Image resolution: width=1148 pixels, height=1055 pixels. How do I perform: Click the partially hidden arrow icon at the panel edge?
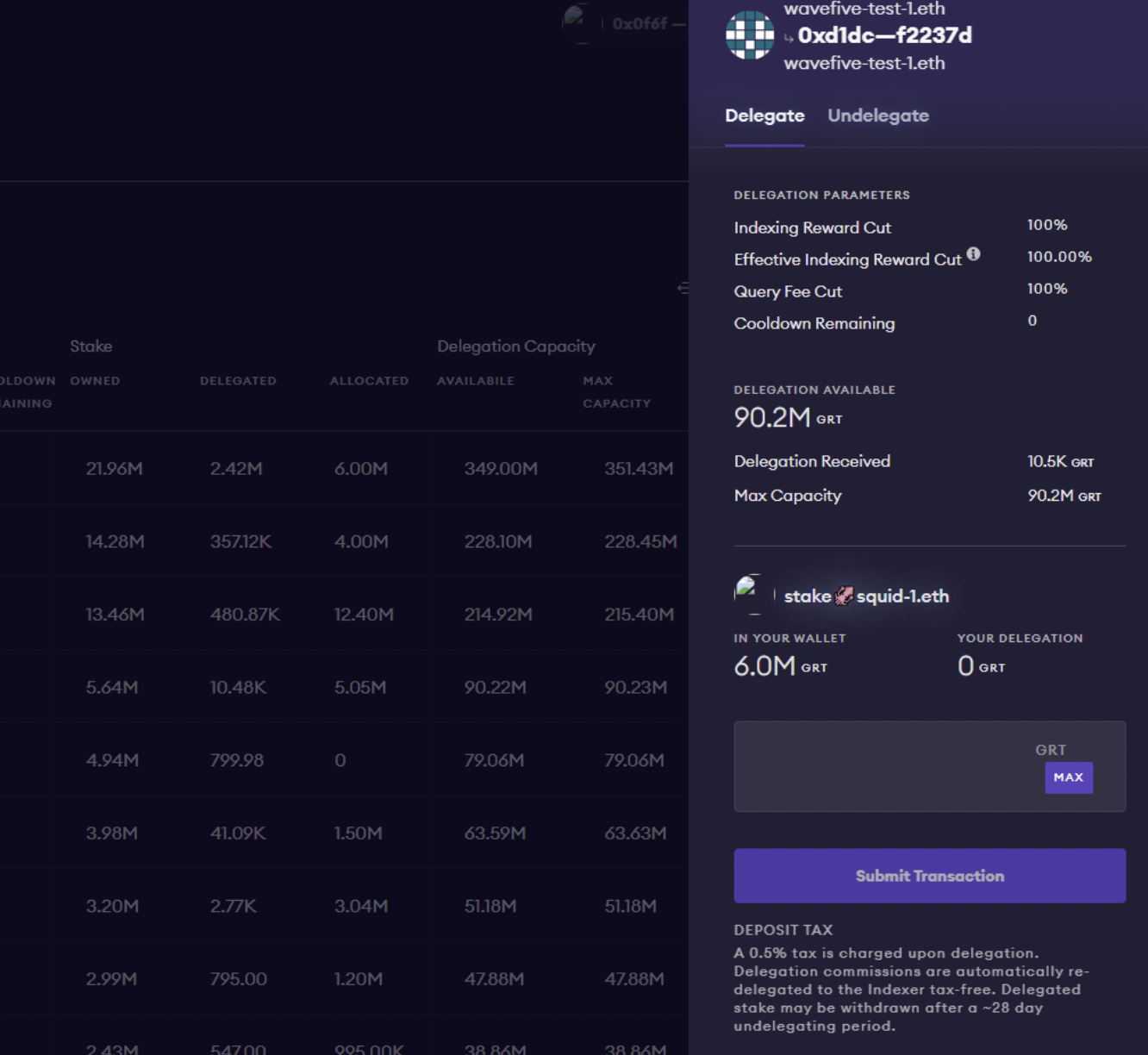point(683,288)
